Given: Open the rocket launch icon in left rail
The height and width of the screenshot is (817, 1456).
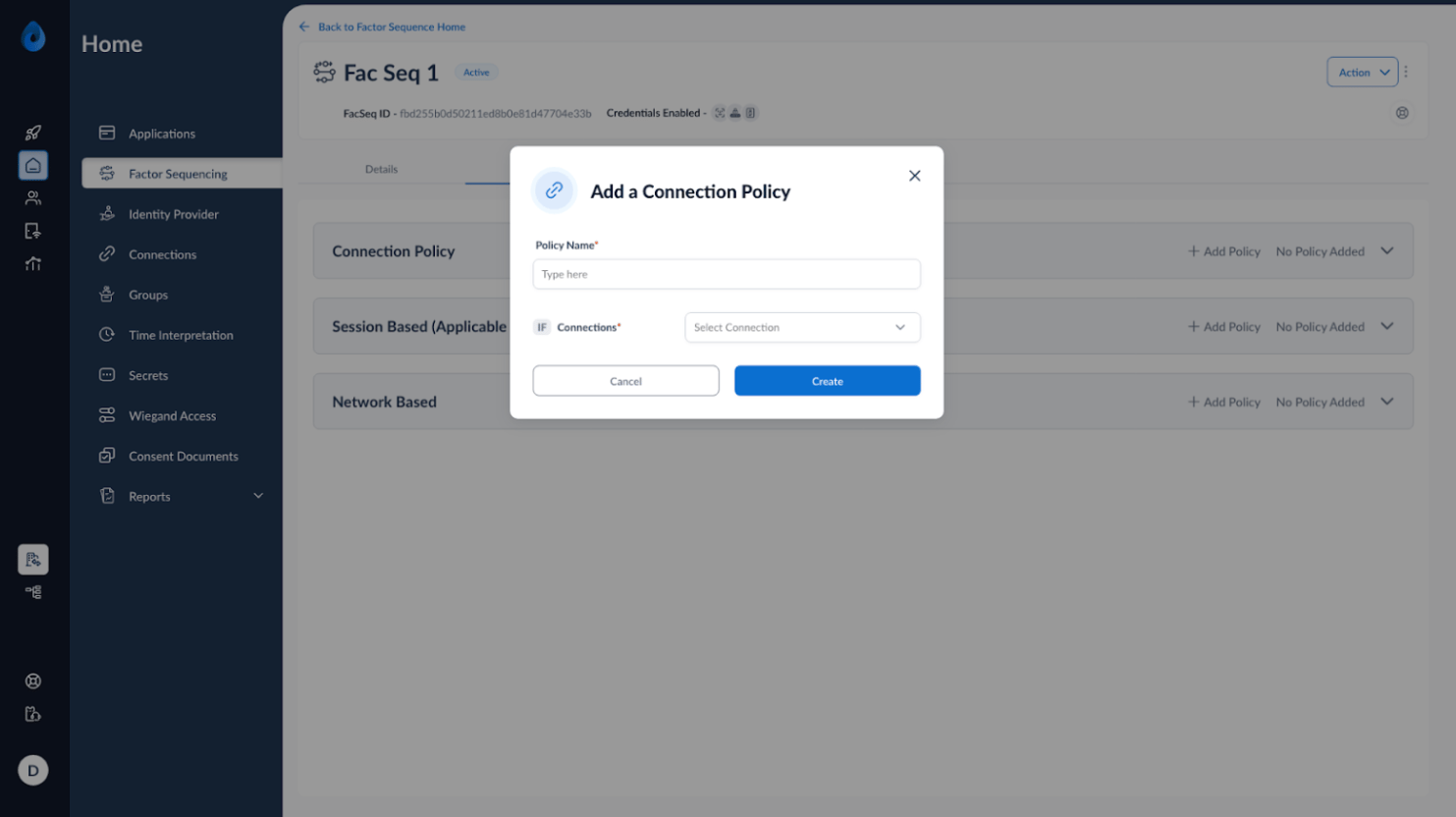Looking at the screenshot, I should 33,133.
